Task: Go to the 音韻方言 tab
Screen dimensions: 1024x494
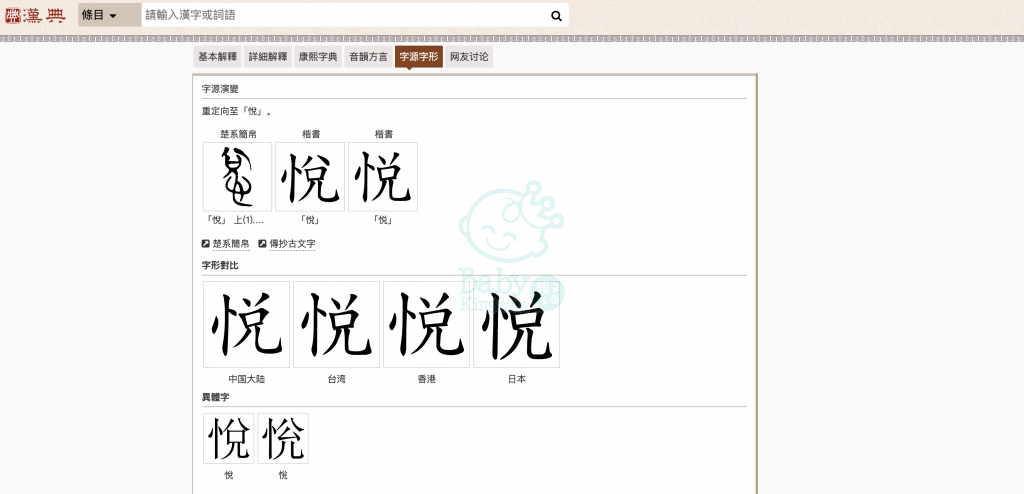Action: tap(368, 57)
